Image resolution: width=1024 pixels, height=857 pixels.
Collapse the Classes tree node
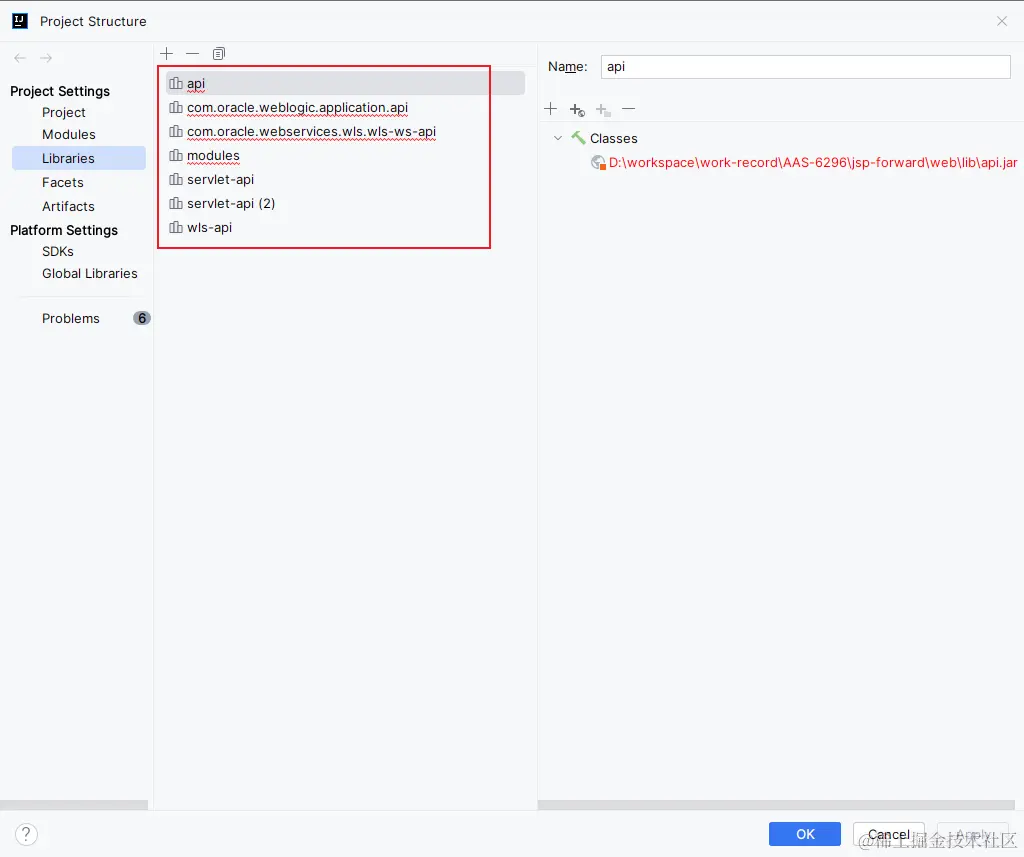point(558,138)
